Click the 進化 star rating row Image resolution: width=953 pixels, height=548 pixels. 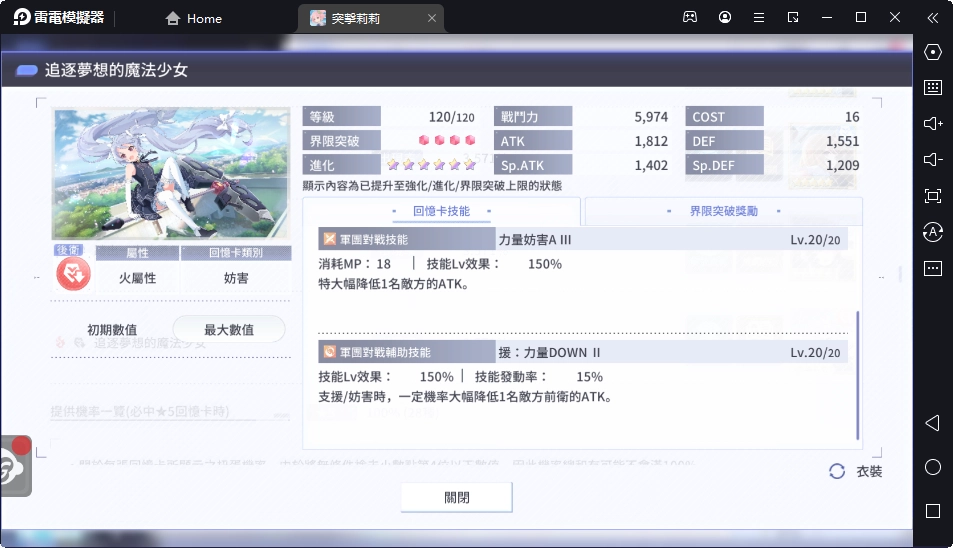[432, 165]
